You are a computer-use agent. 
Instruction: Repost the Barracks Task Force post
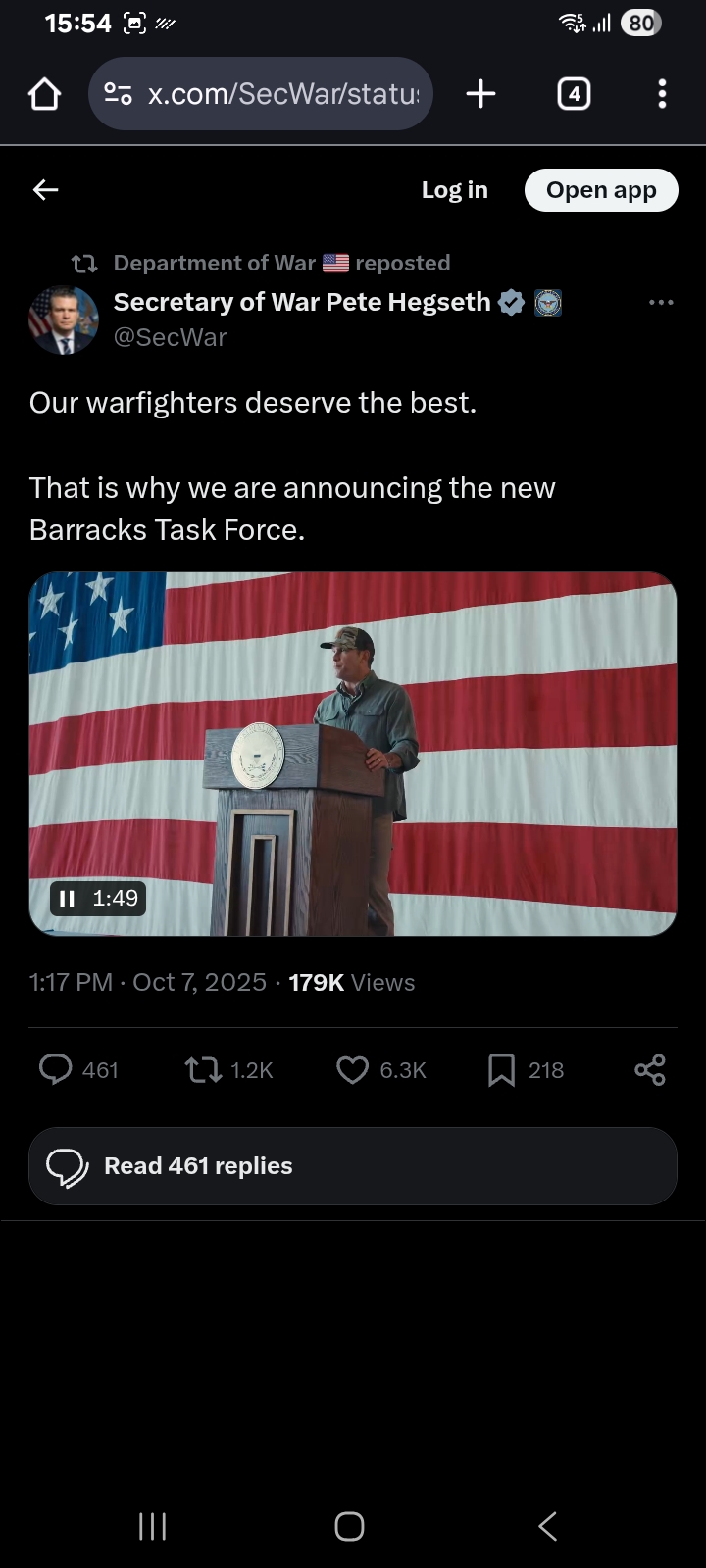coord(204,1069)
